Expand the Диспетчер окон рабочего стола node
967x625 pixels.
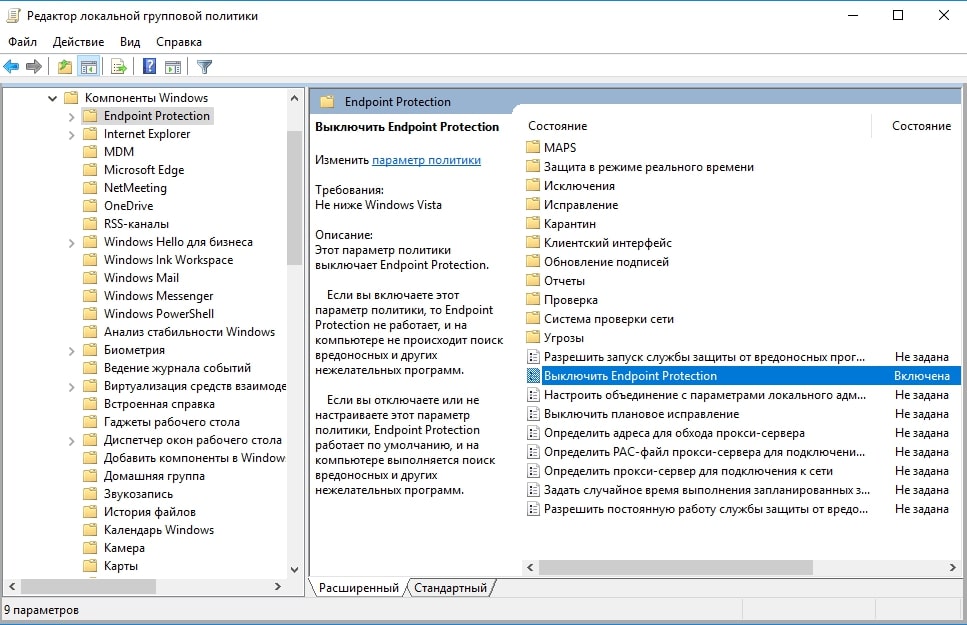point(71,441)
